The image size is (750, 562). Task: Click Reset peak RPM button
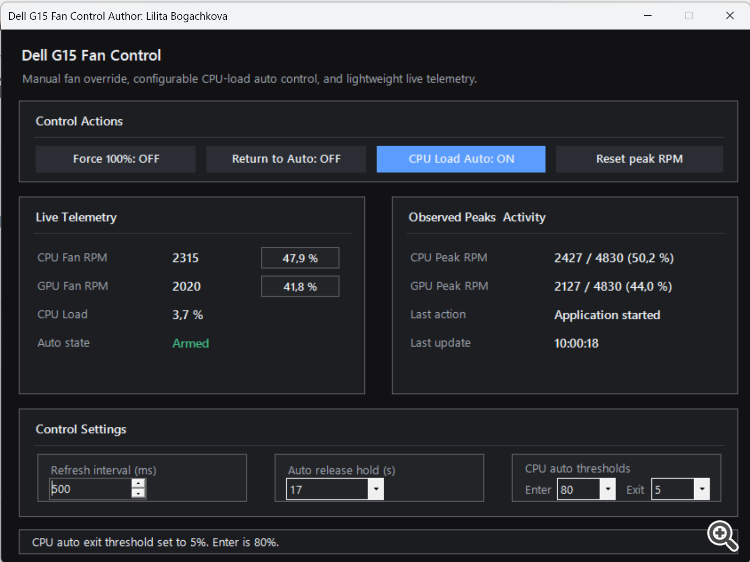pyautogui.click(x=639, y=159)
